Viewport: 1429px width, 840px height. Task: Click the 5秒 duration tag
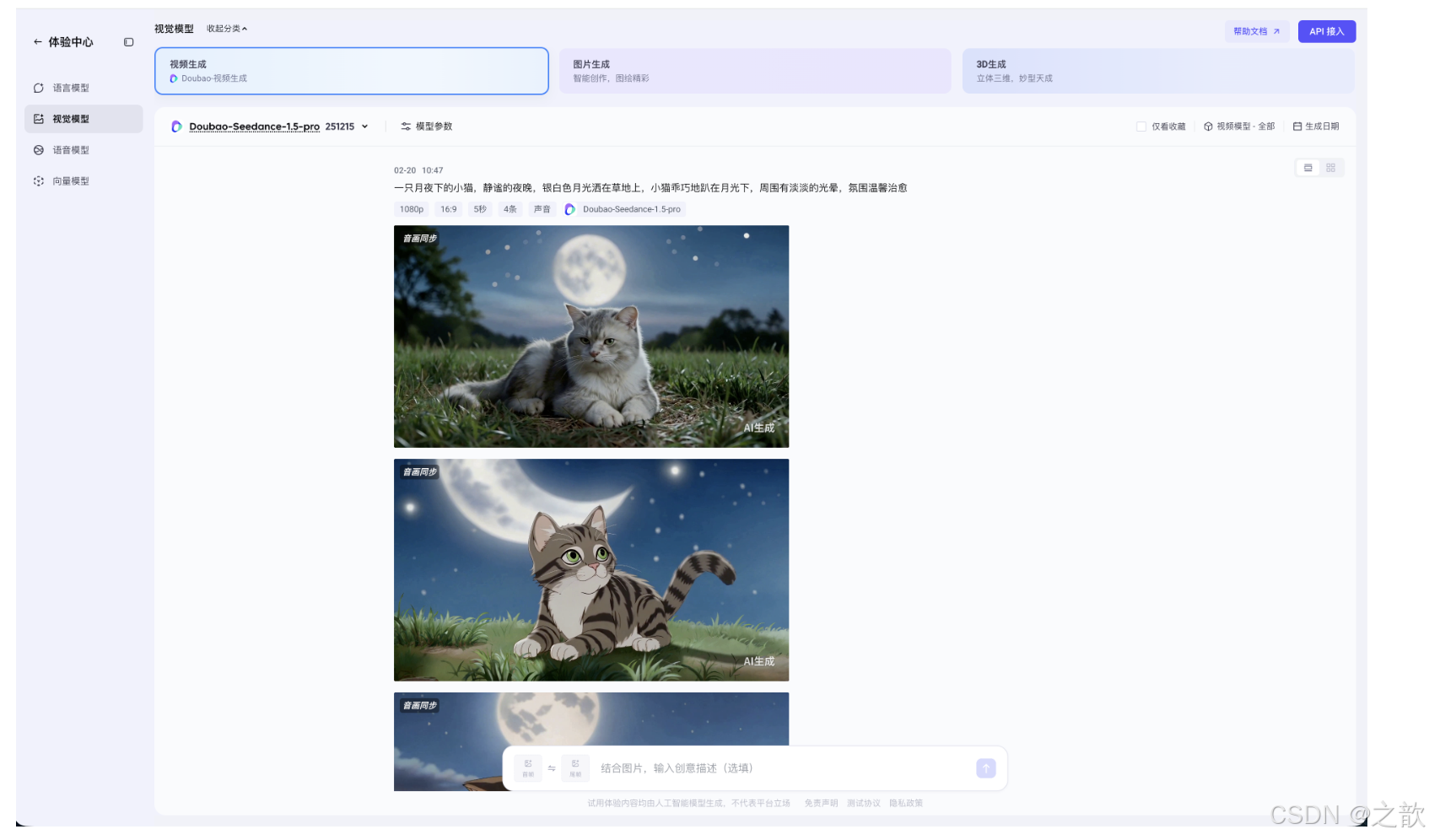pyautogui.click(x=480, y=209)
